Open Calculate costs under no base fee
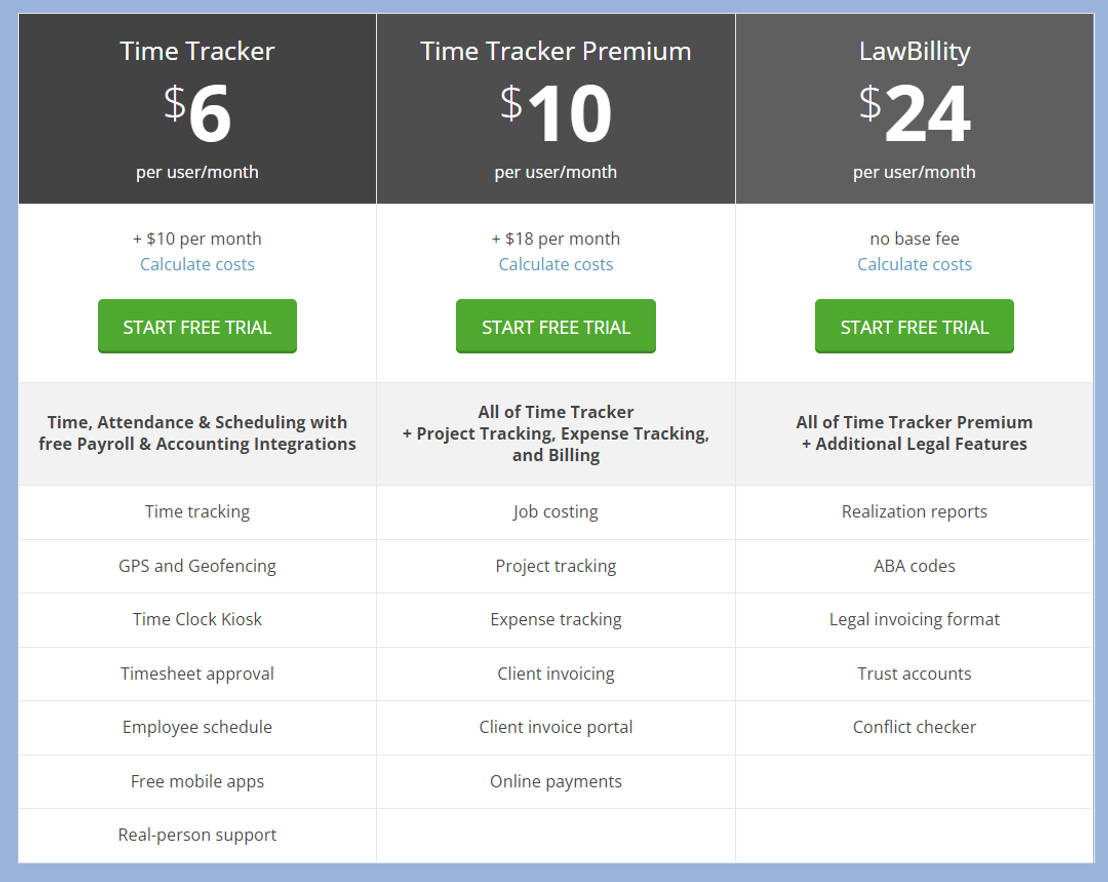The width and height of the screenshot is (1108, 882). (914, 264)
